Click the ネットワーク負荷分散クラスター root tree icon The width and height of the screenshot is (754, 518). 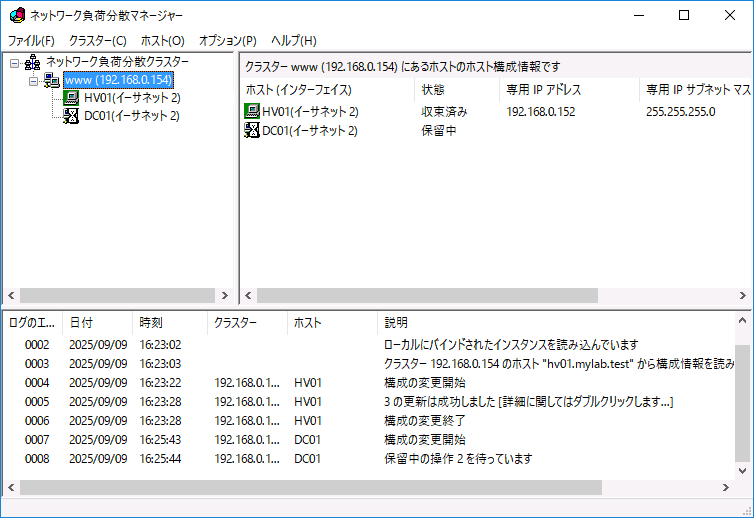click(x=32, y=62)
